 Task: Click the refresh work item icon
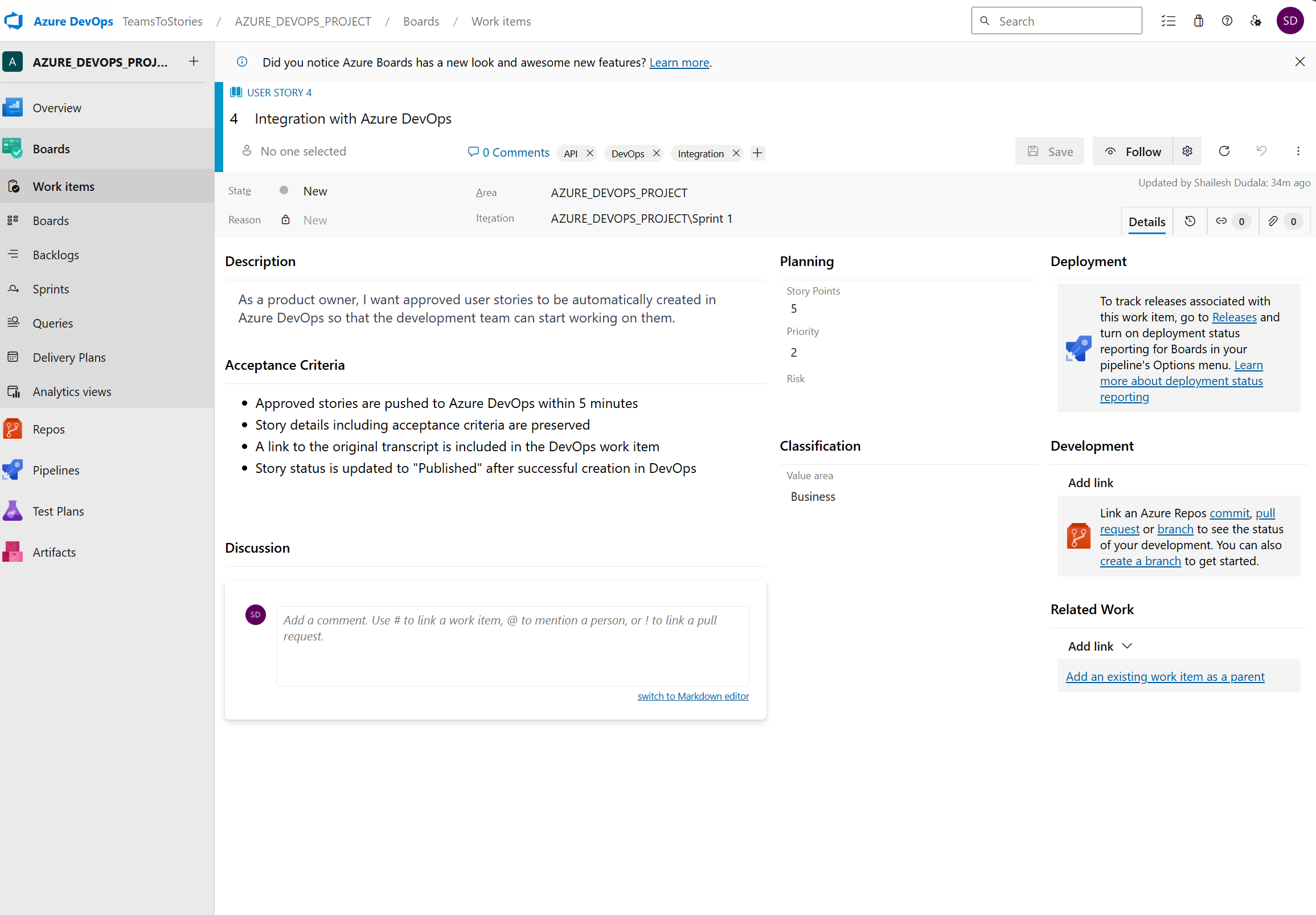(1224, 152)
